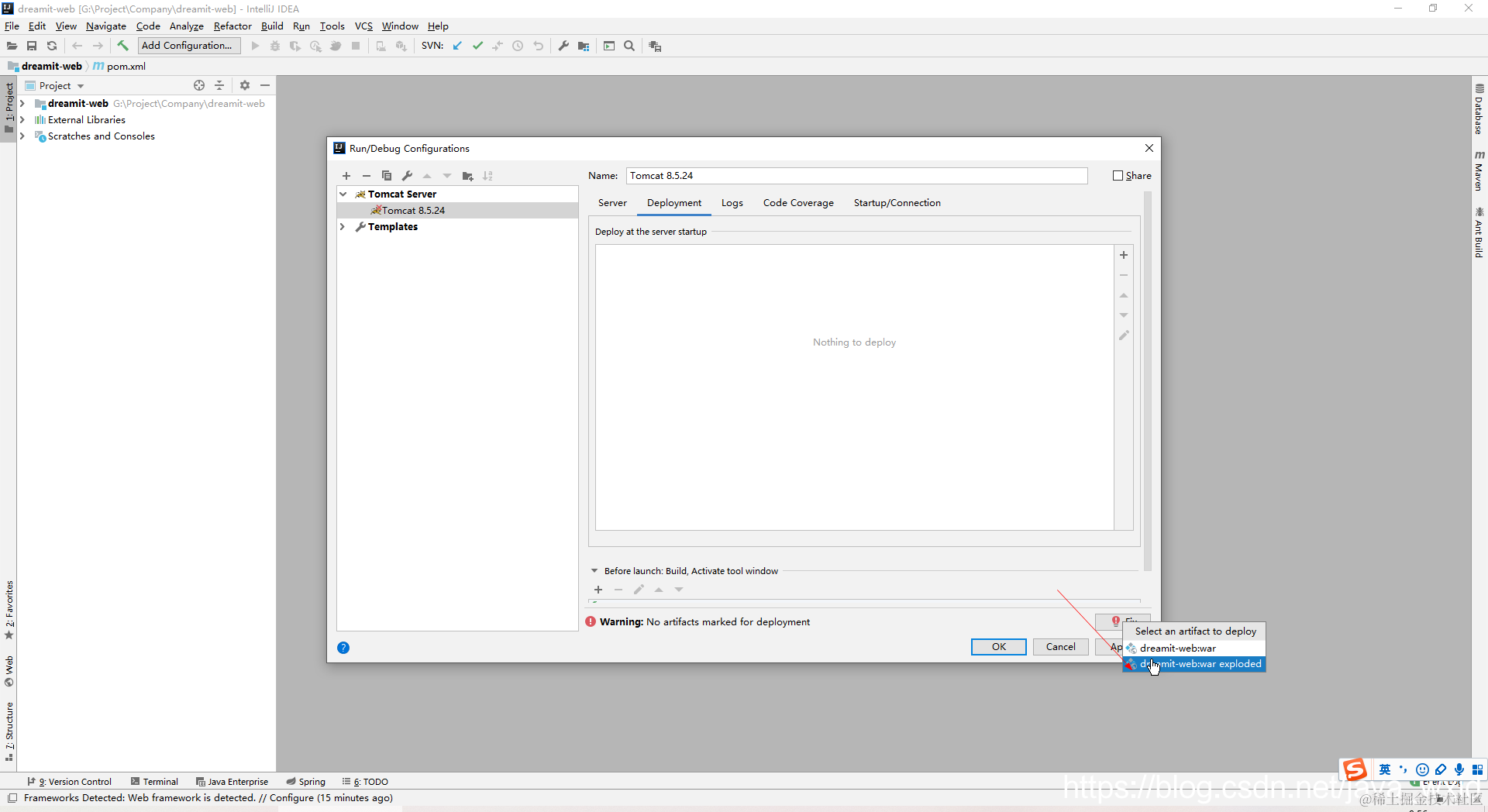Screen dimensions: 1488x812
Task: Open the TODO tool window
Action: pyautogui.click(x=366, y=782)
